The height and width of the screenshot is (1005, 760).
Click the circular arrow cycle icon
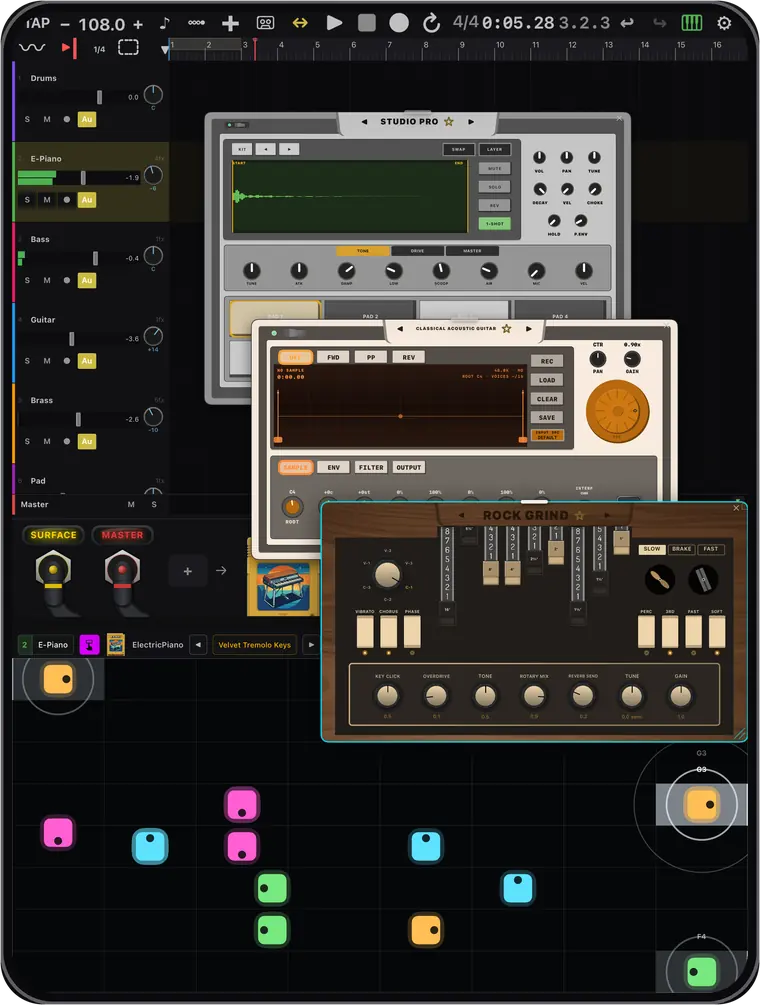(x=431, y=23)
